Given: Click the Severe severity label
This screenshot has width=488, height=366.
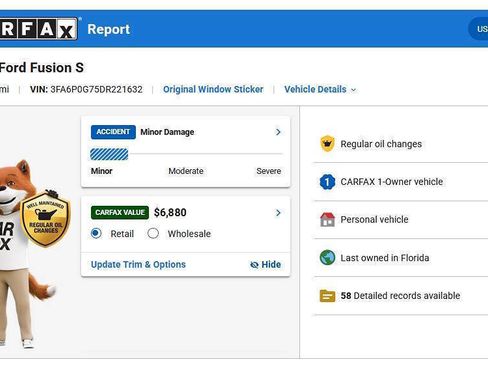Looking at the screenshot, I should pos(269,171).
